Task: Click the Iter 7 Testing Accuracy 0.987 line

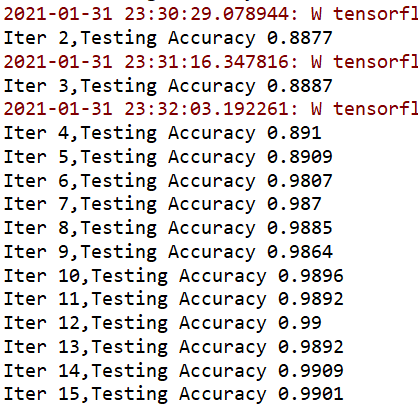Action: (163, 204)
